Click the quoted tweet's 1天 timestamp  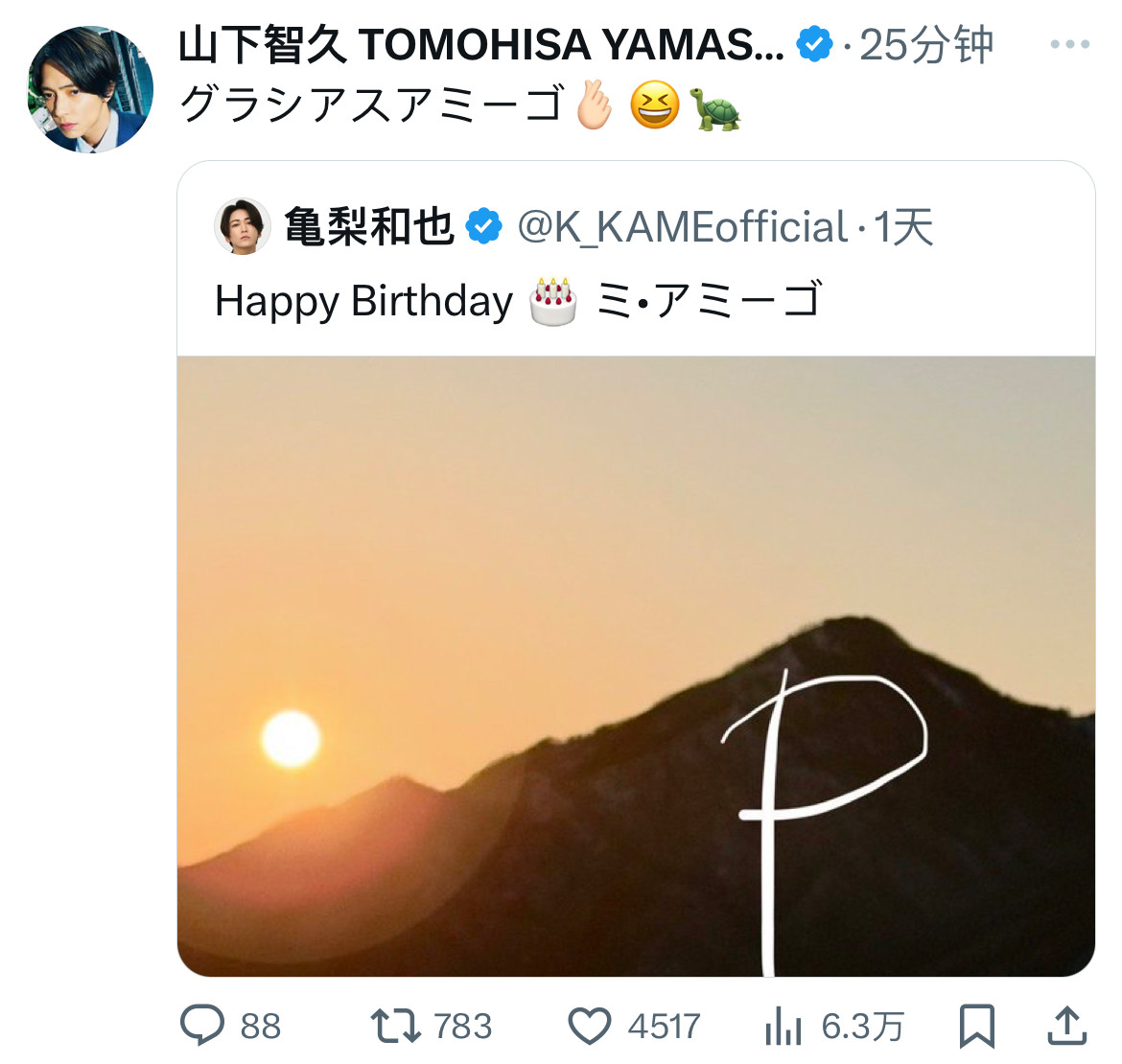click(x=903, y=227)
